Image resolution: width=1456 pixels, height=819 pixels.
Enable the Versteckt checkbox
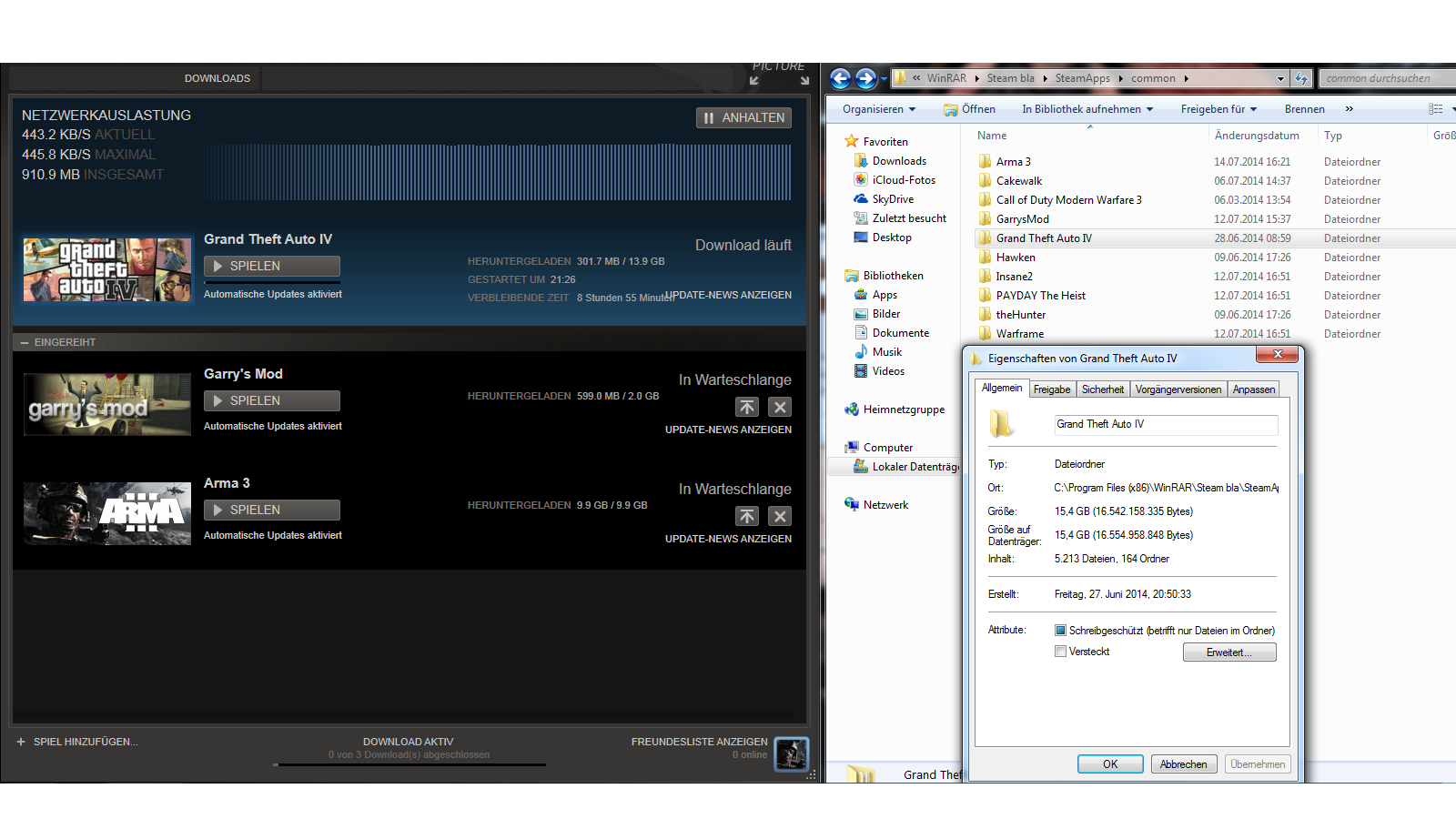(1060, 652)
